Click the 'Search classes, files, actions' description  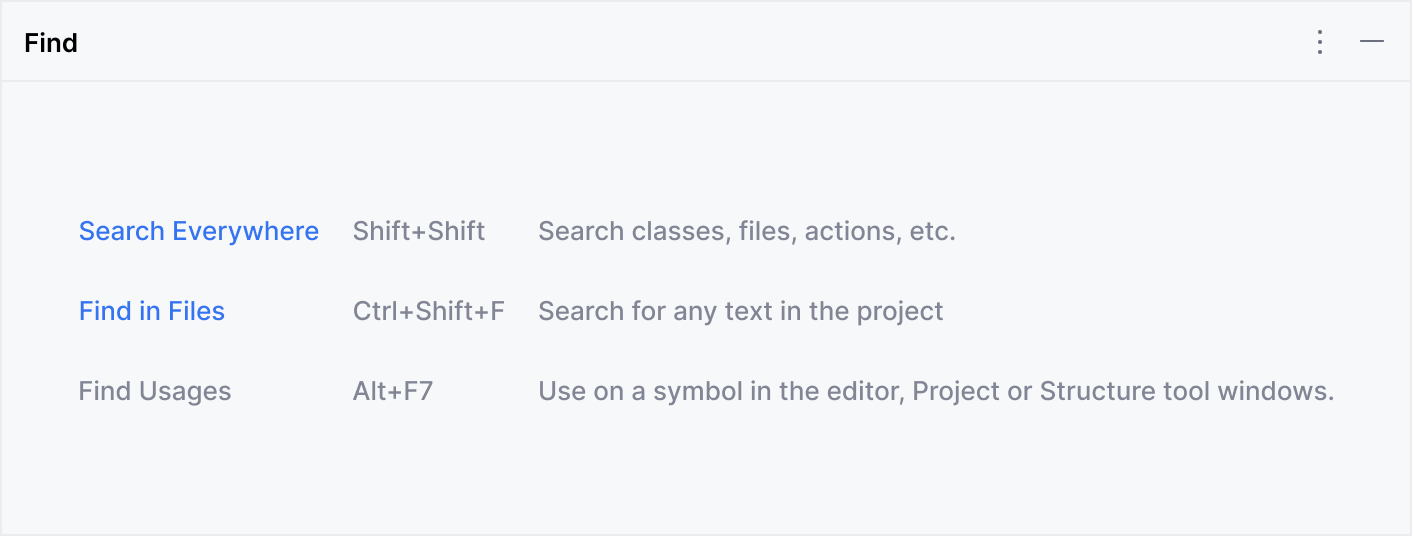pyautogui.click(x=746, y=231)
